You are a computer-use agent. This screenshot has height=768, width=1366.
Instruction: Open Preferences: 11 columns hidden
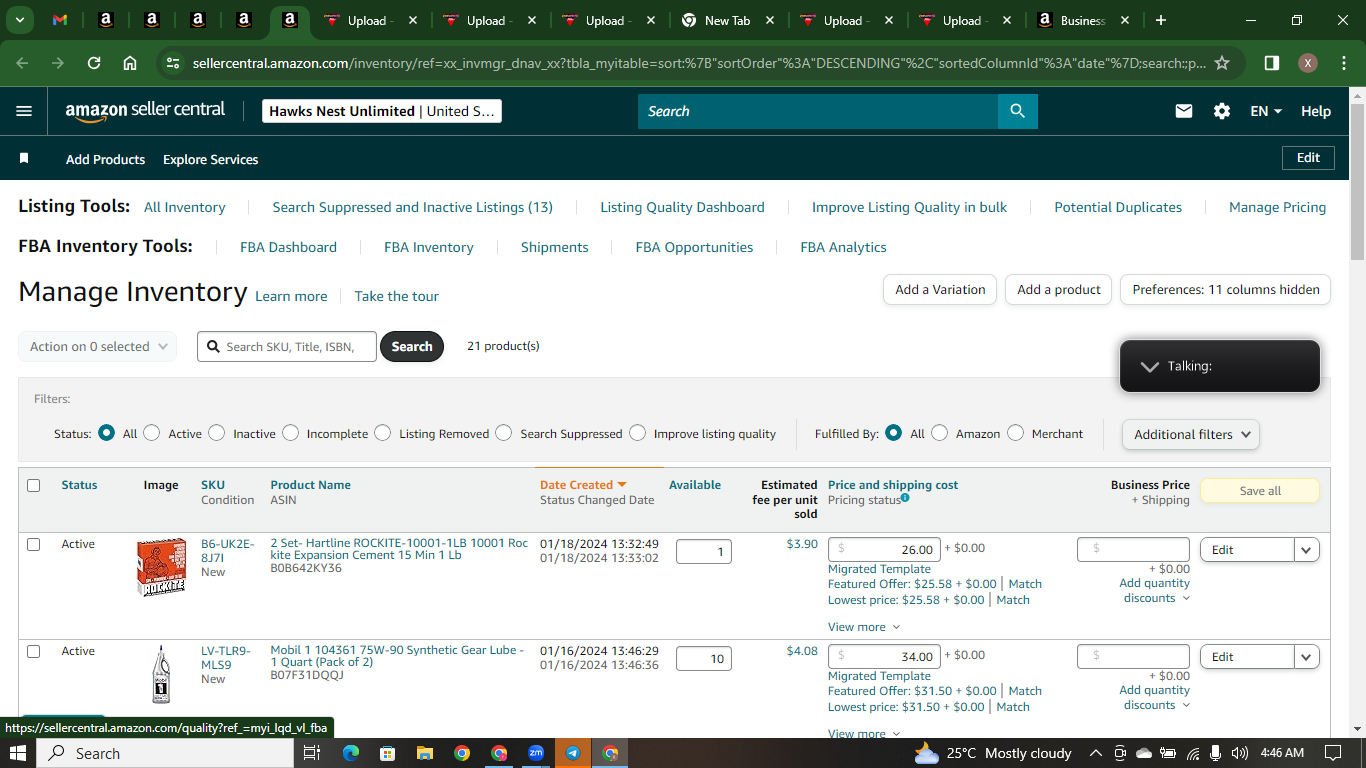[1226, 289]
